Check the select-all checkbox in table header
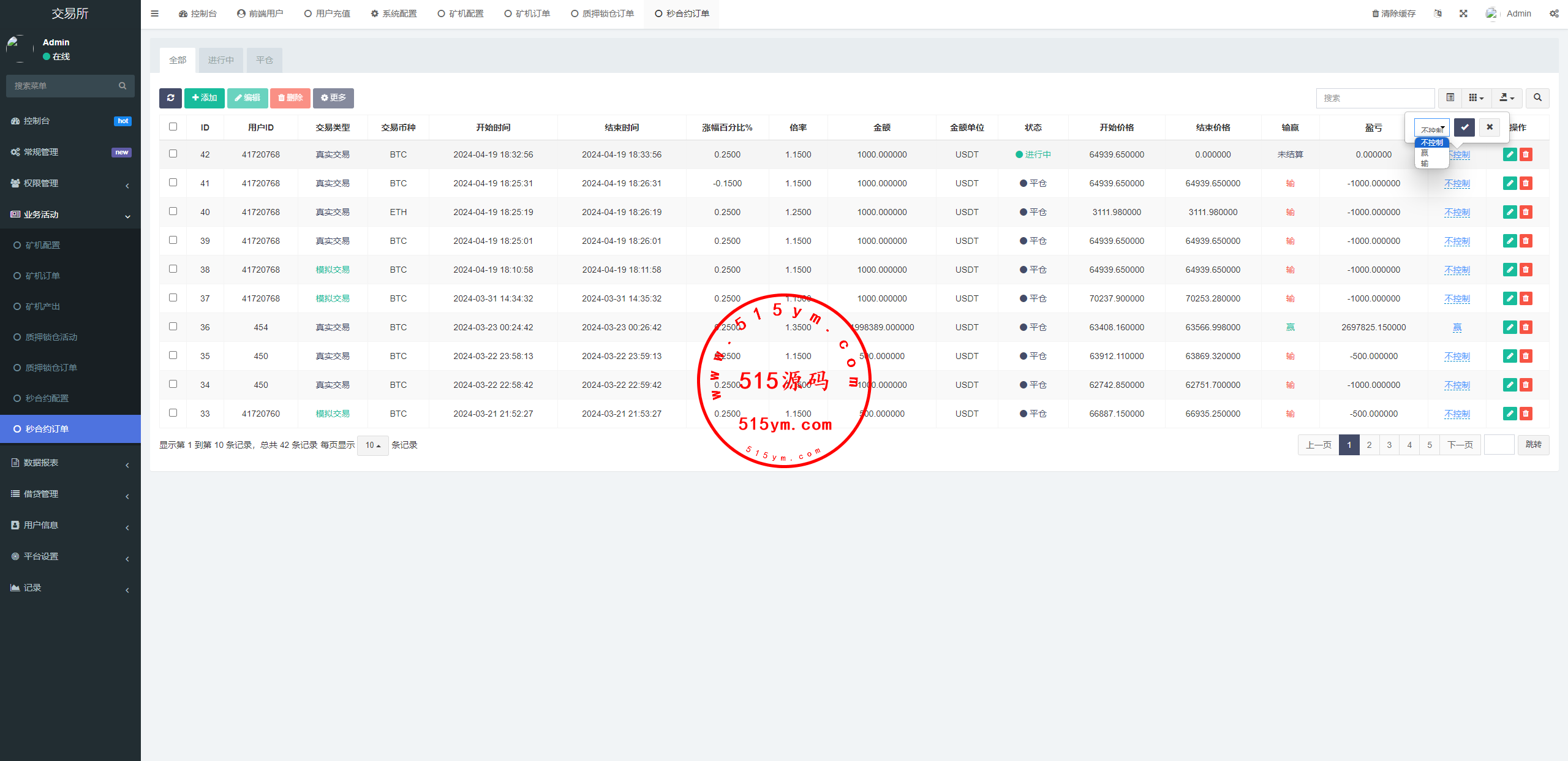 [x=173, y=127]
